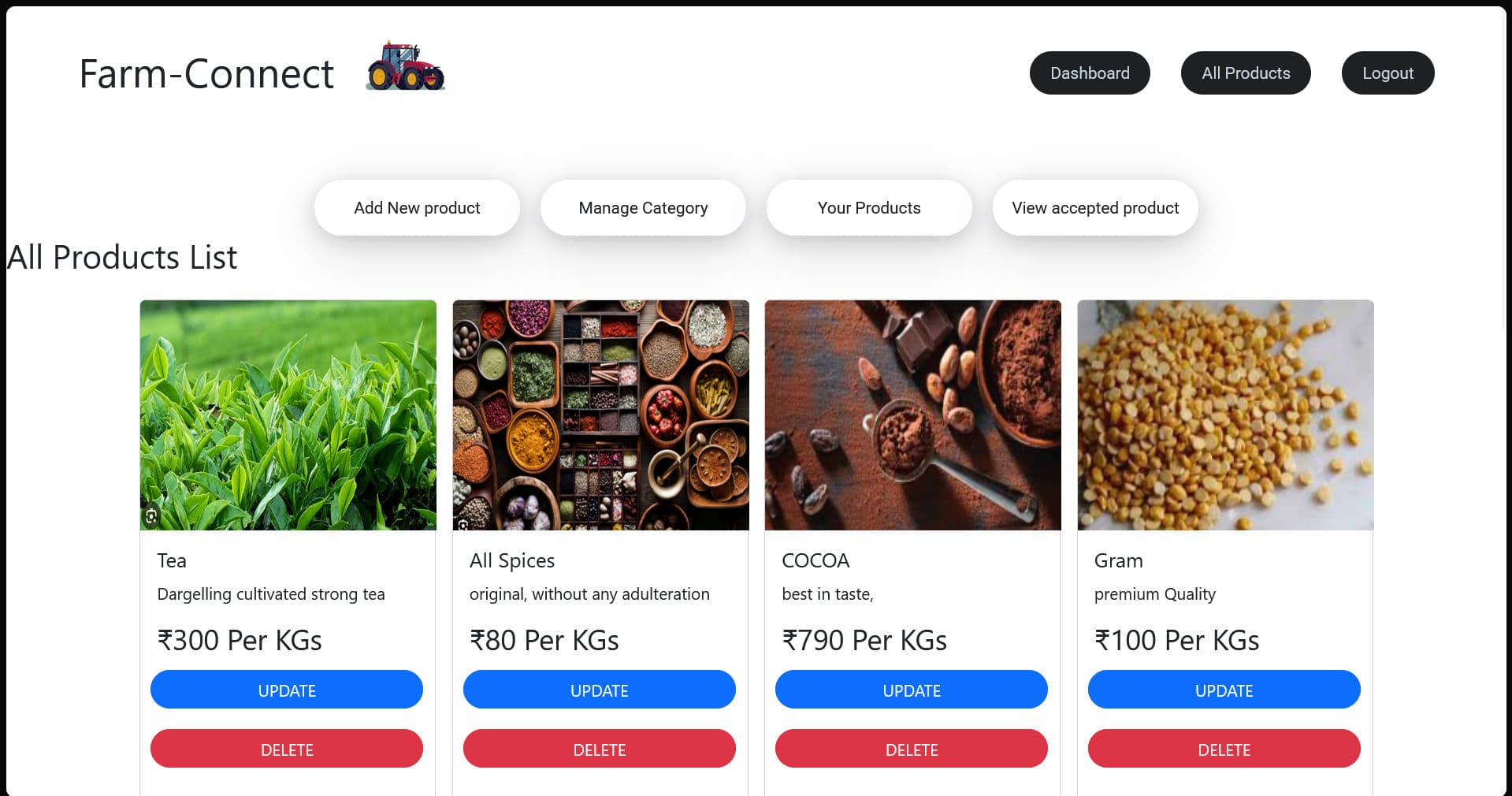The image size is (1512, 796).
Task: Open Your Products
Action: click(868, 207)
